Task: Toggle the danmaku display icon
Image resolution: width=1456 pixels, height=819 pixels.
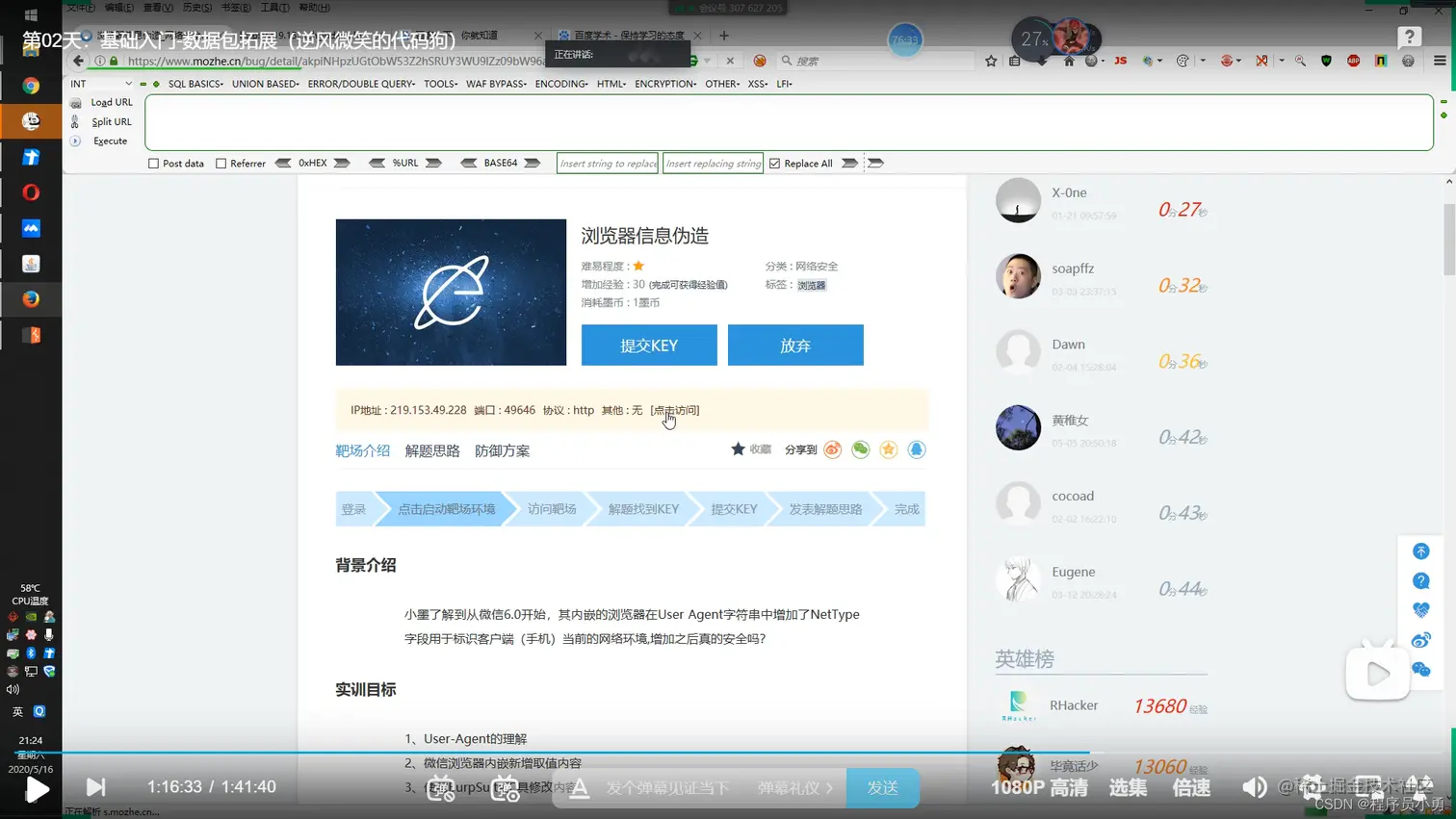Action: coord(441,788)
